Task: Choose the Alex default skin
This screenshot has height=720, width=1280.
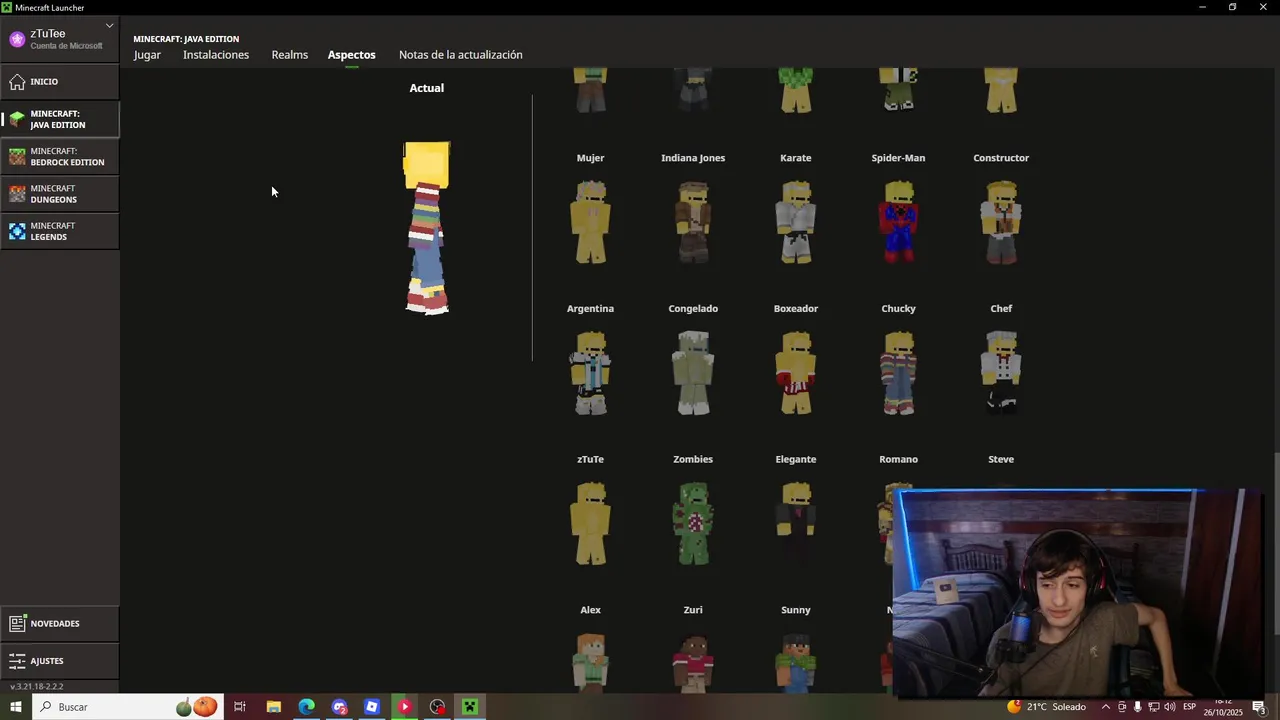Action: click(591, 662)
